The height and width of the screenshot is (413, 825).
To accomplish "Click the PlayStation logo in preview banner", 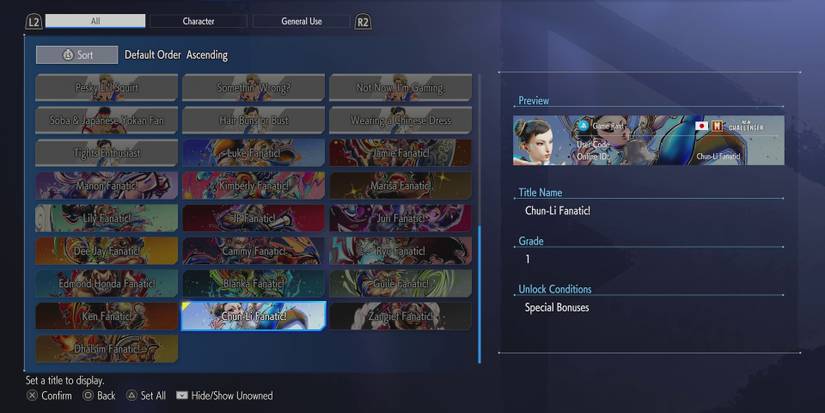I will point(583,126).
